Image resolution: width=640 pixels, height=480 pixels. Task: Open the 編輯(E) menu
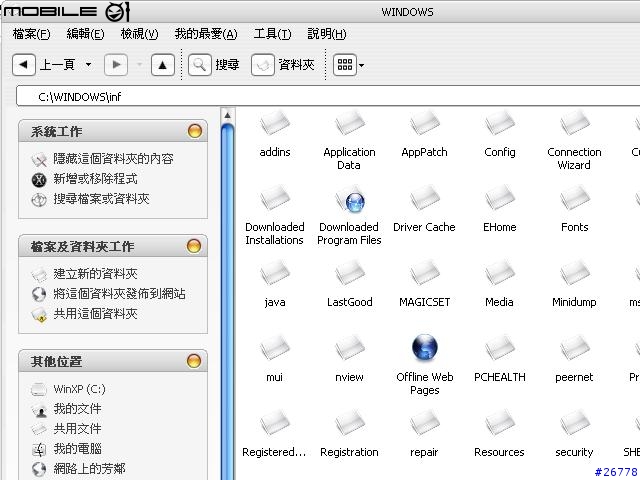pos(85,34)
